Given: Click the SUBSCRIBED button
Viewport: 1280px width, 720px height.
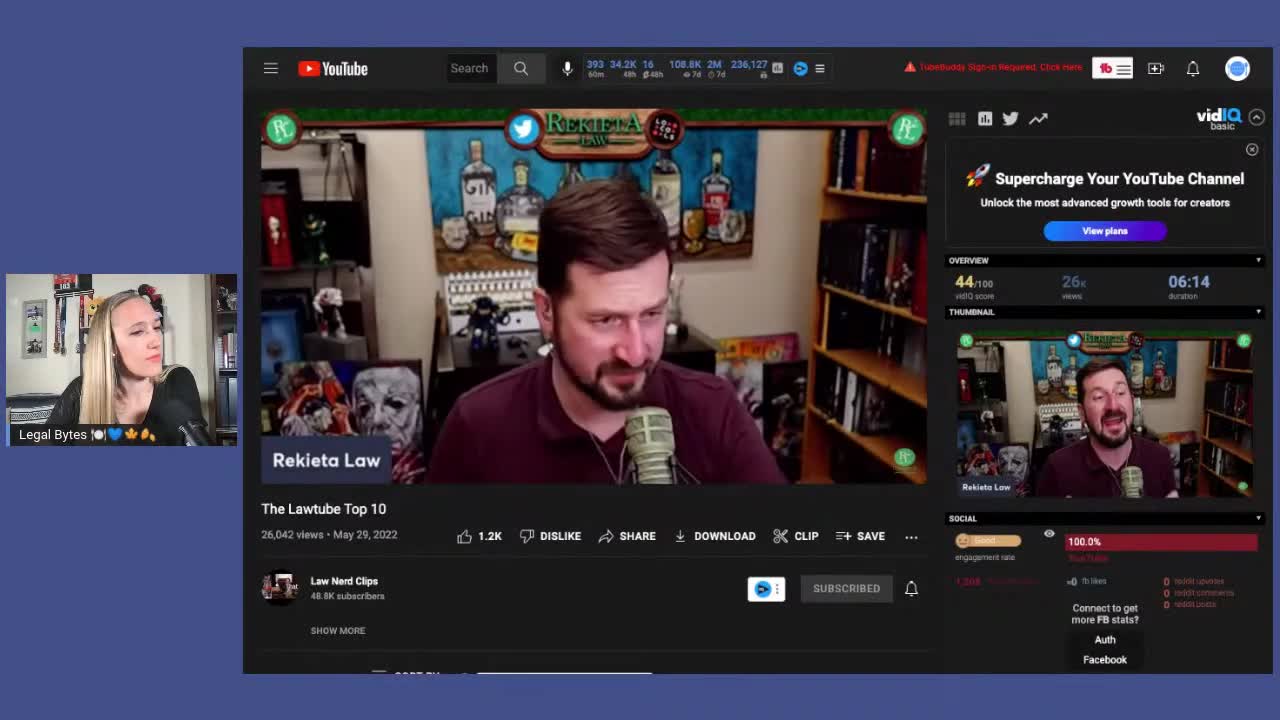Looking at the screenshot, I should tap(847, 589).
